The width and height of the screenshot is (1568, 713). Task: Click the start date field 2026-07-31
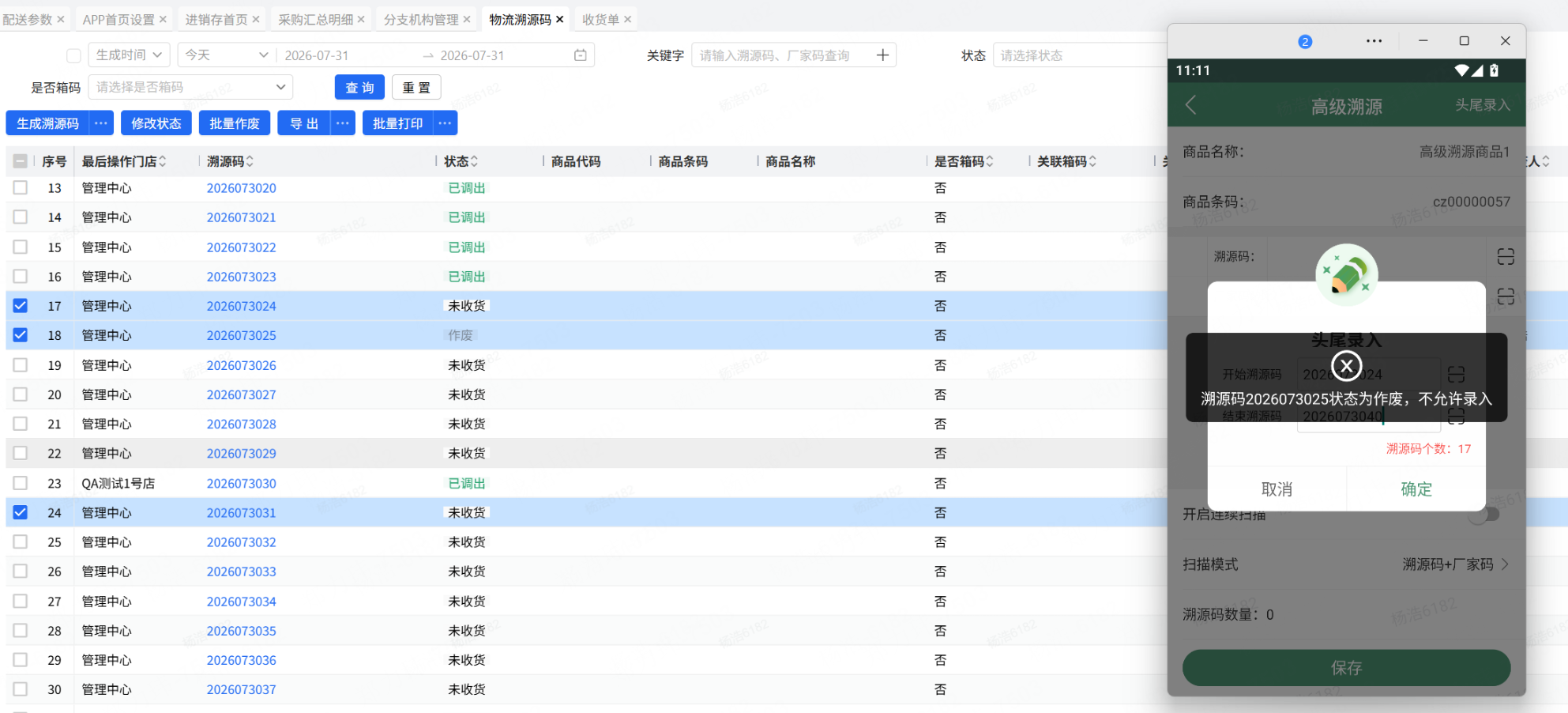(317, 55)
